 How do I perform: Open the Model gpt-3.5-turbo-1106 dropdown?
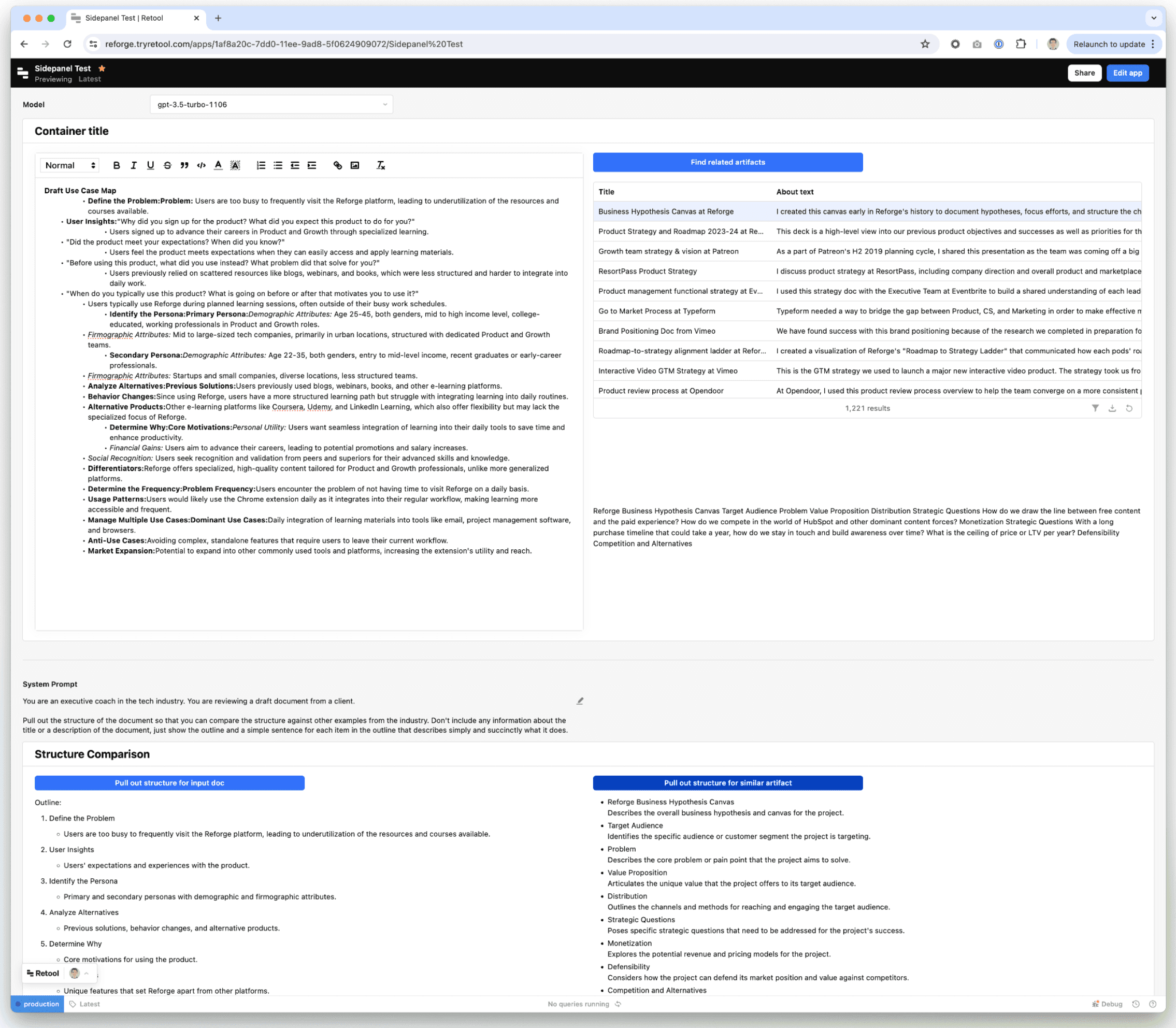click(271, 105)
